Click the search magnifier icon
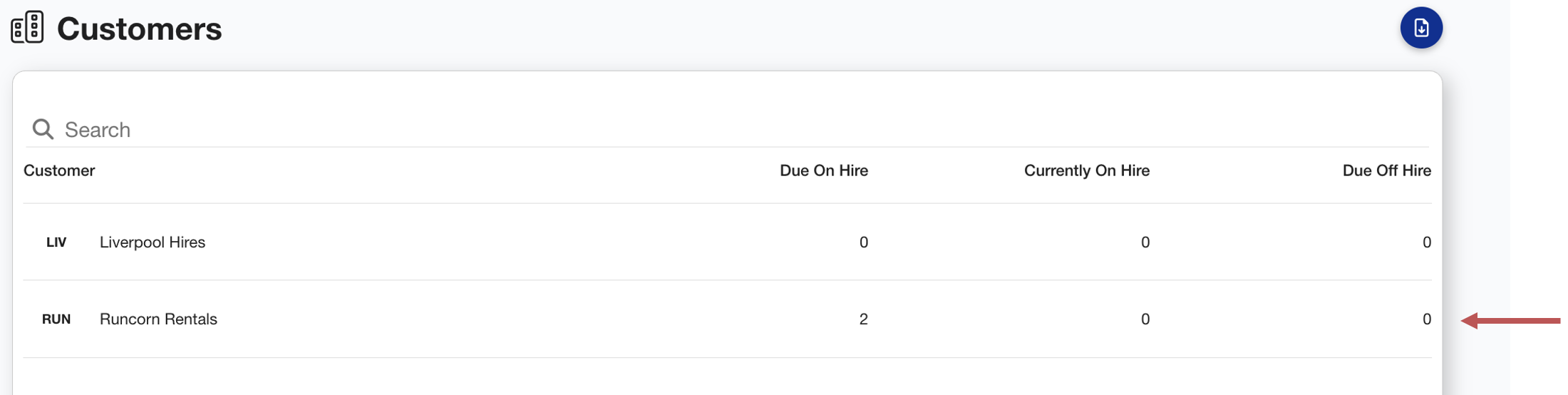The image size is (1568, 395). click(43, 129)
